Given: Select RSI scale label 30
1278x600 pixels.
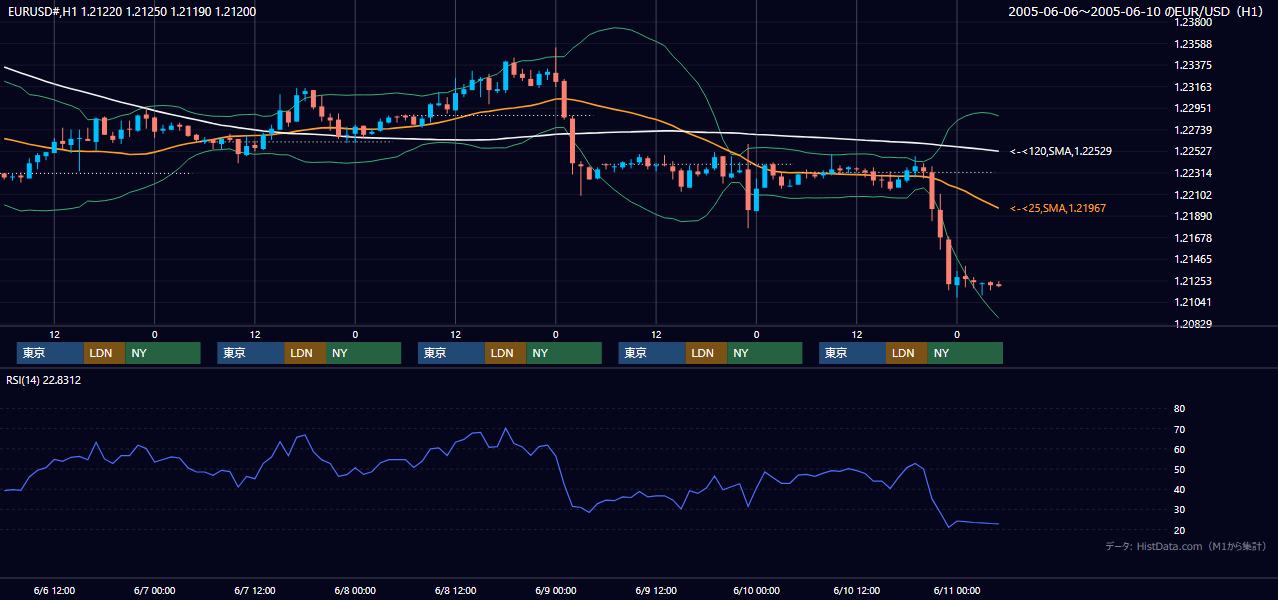Looking at the screenshot, I should click(x=1180, y=510).
